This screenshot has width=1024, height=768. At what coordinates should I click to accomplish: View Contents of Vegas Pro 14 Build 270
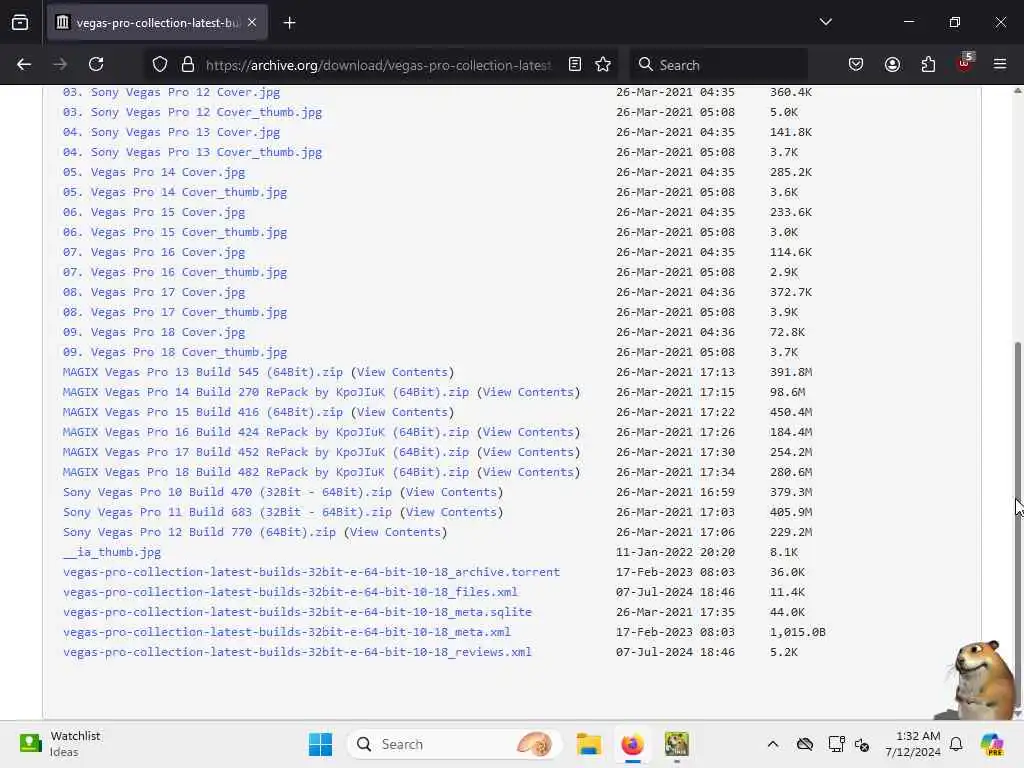click(528, 392)
